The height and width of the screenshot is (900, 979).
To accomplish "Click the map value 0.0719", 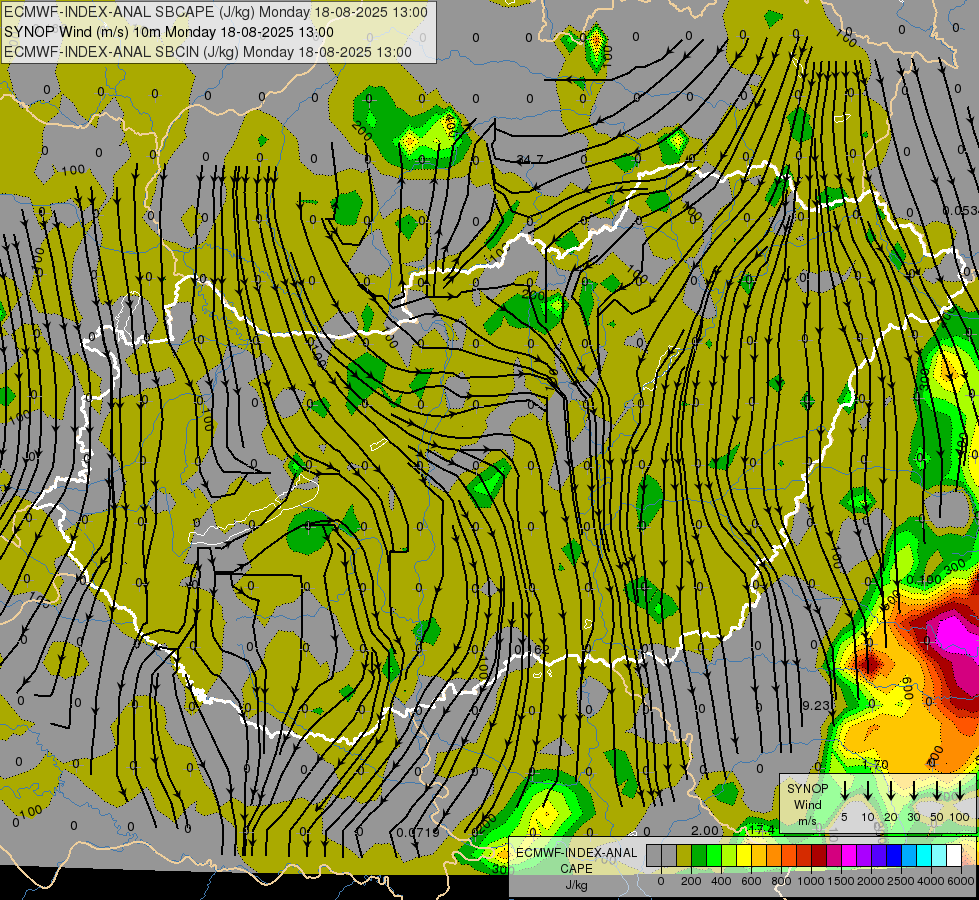I will point(418,833).
